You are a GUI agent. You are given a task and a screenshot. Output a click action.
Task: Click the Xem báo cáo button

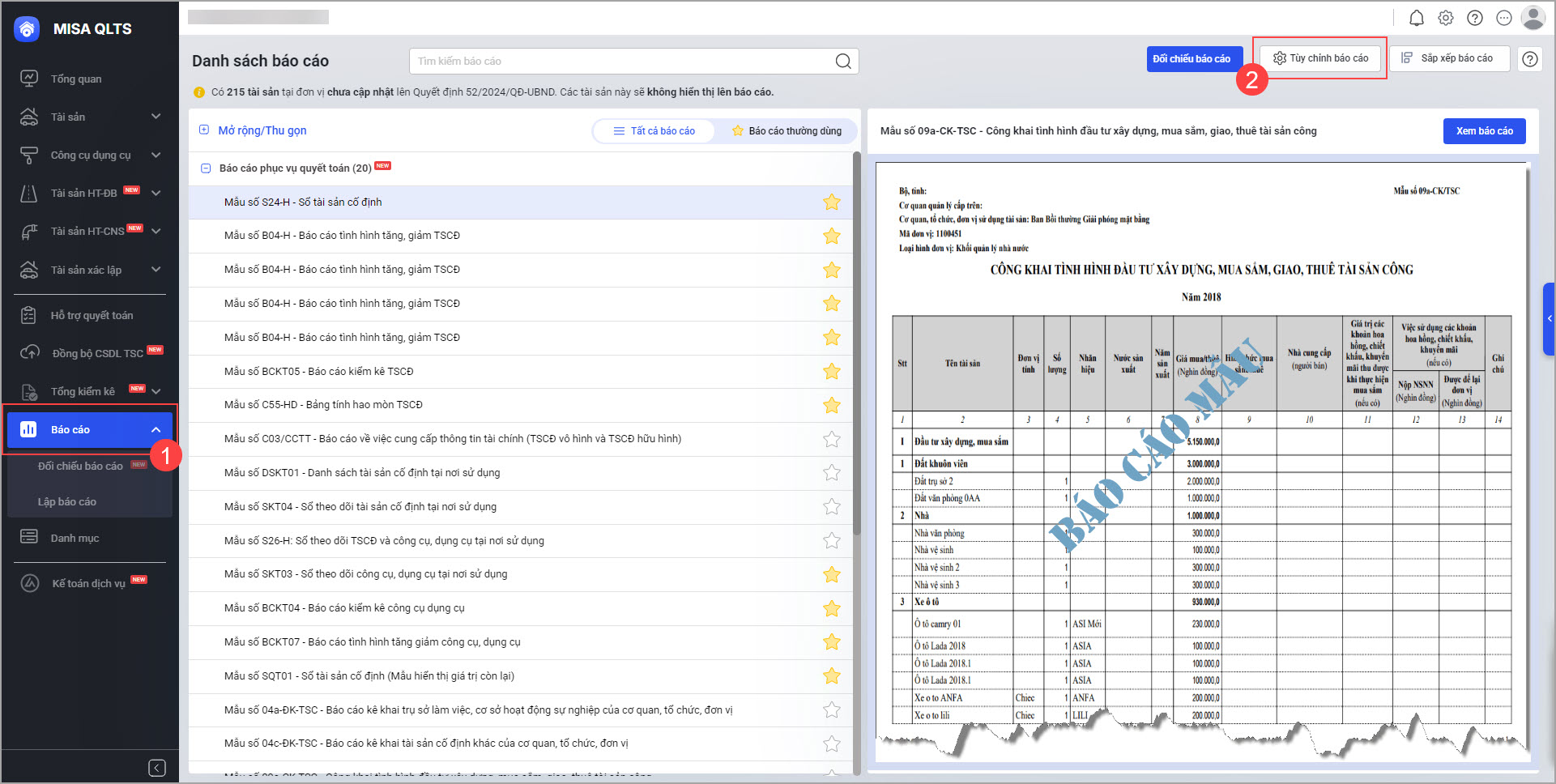(1484, 131)
